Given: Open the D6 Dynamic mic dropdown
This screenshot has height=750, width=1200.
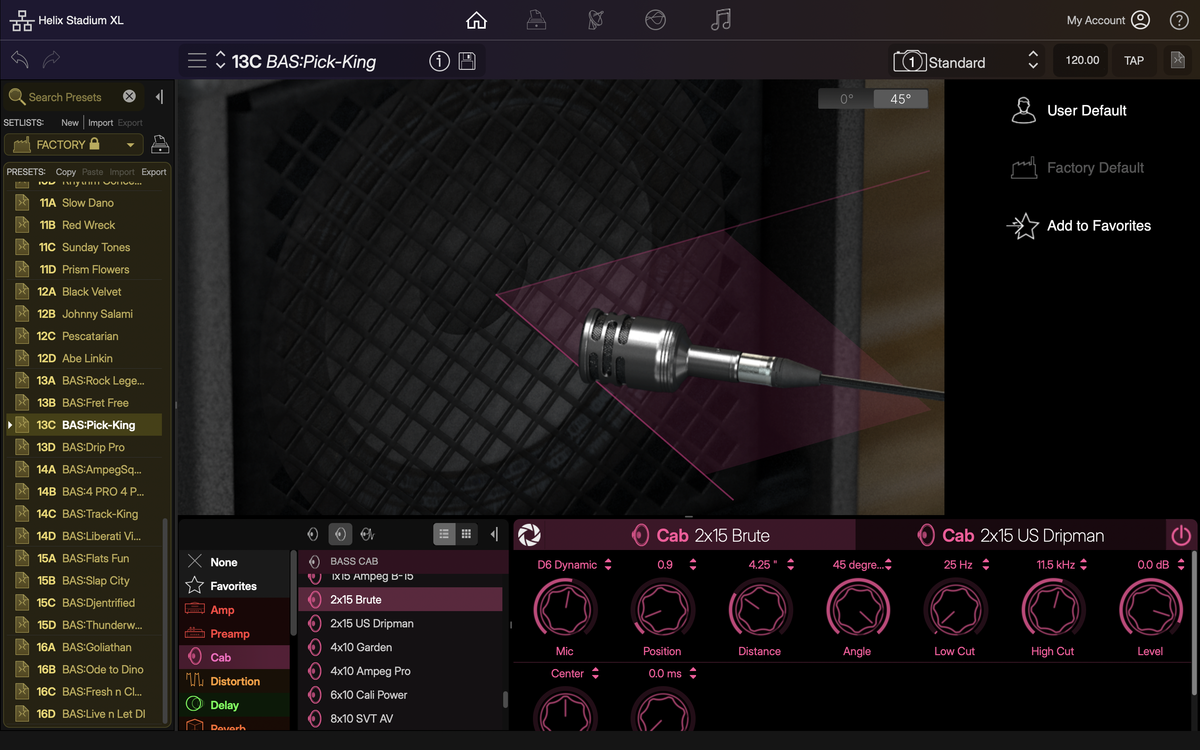Looking at the screenshot, I should 607,565.
